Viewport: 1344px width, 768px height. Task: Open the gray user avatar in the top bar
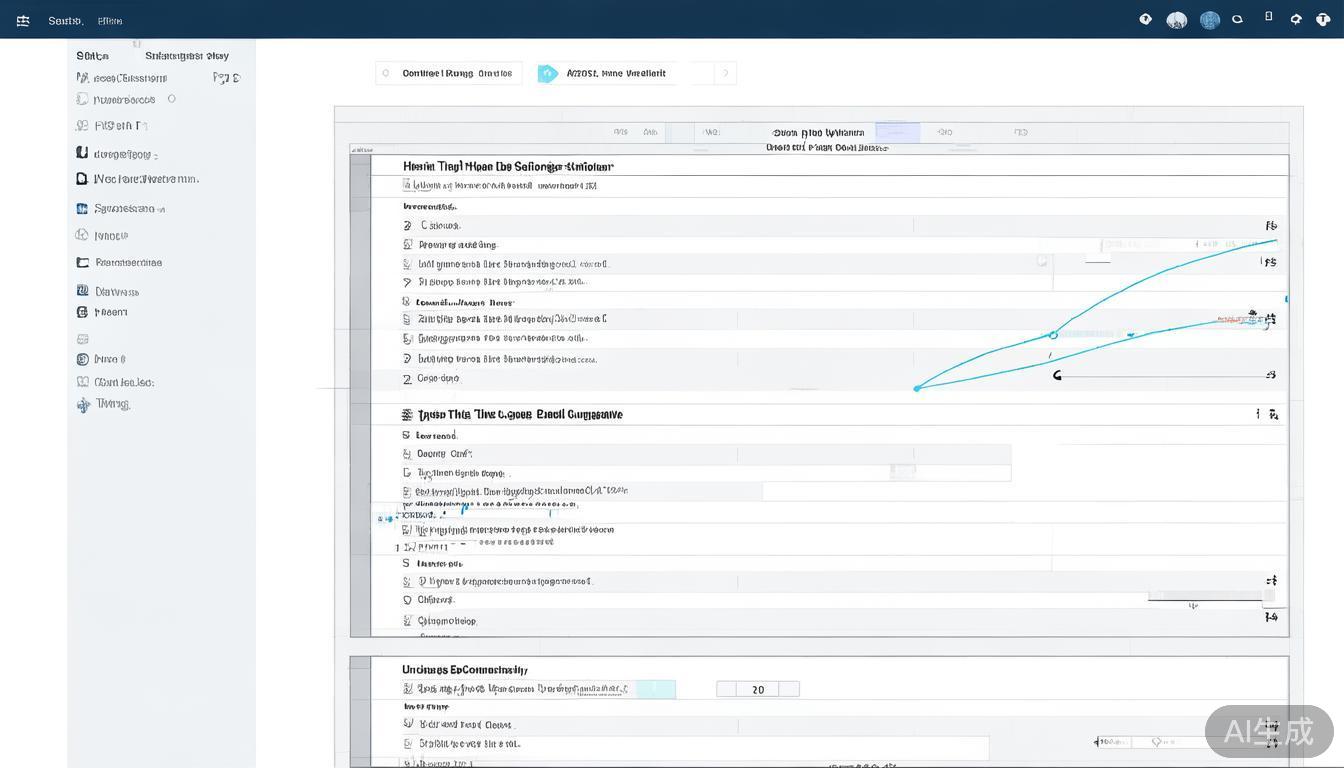click(x=1177, y=20)
